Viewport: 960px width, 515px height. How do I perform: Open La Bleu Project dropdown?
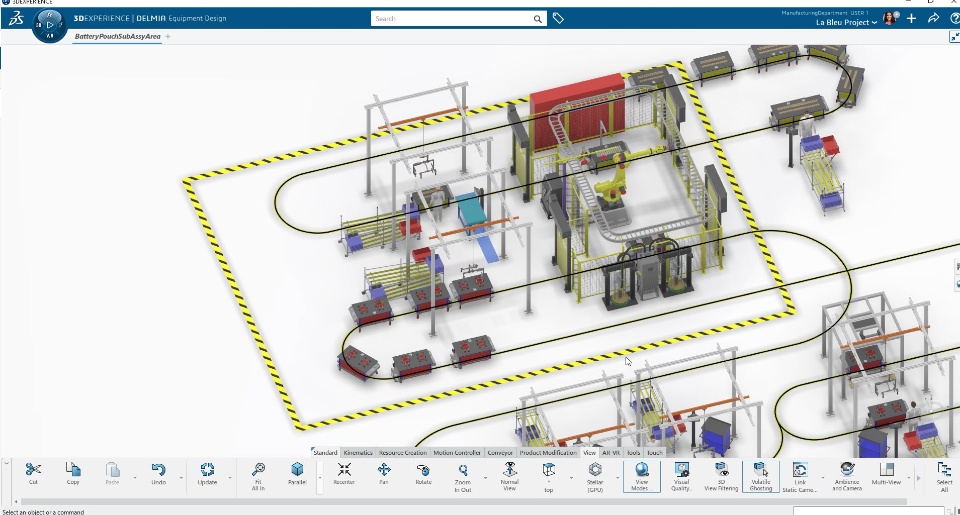pos(847,22)
